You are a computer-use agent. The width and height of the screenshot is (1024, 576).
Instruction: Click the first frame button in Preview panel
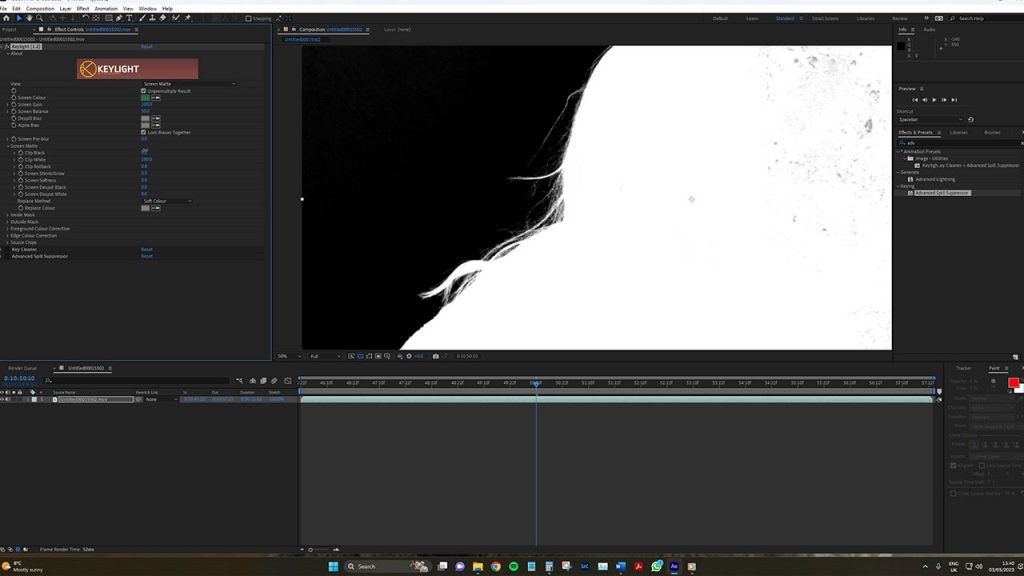[915, 100]
